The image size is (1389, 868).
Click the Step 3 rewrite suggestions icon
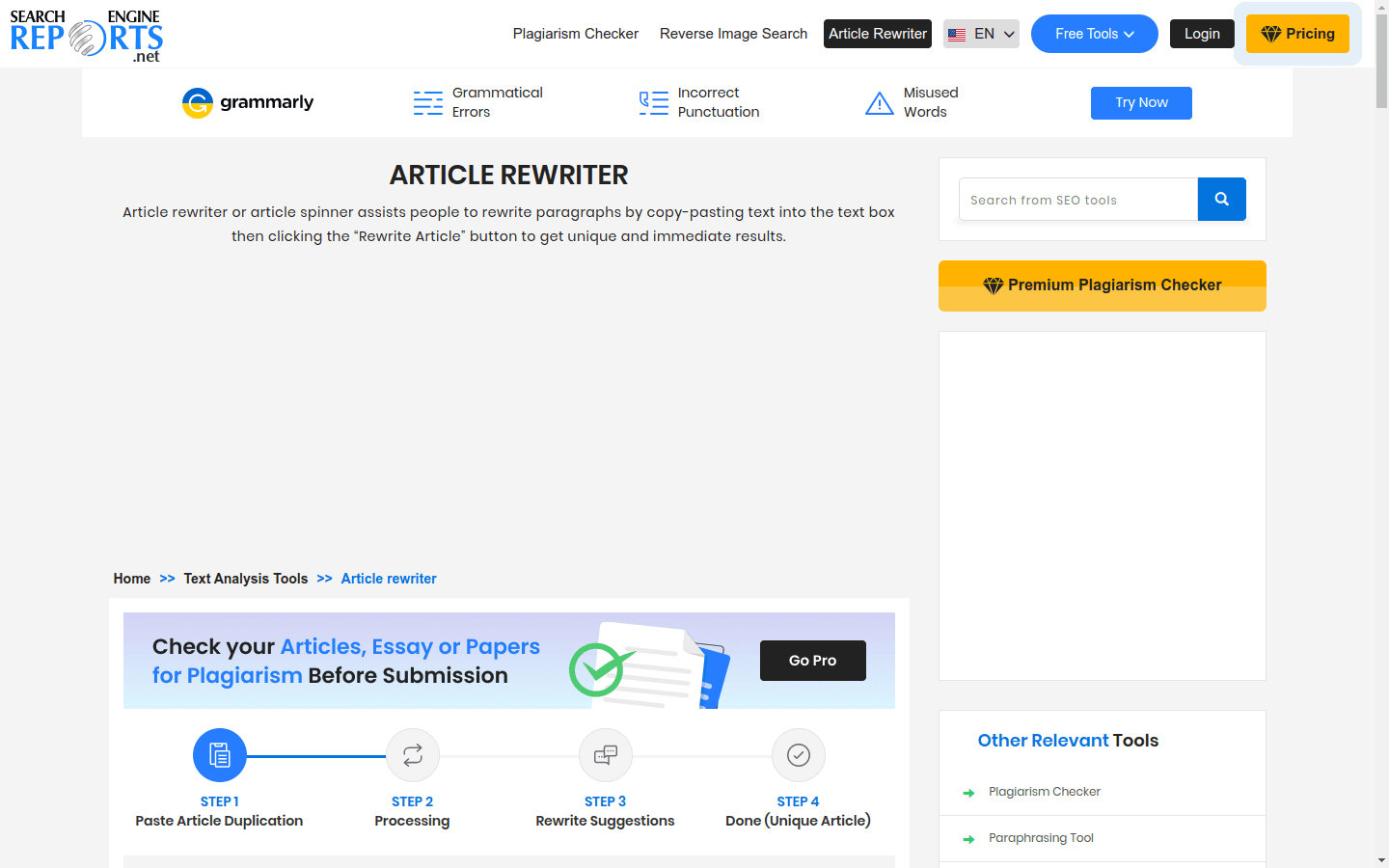(605, 755)
